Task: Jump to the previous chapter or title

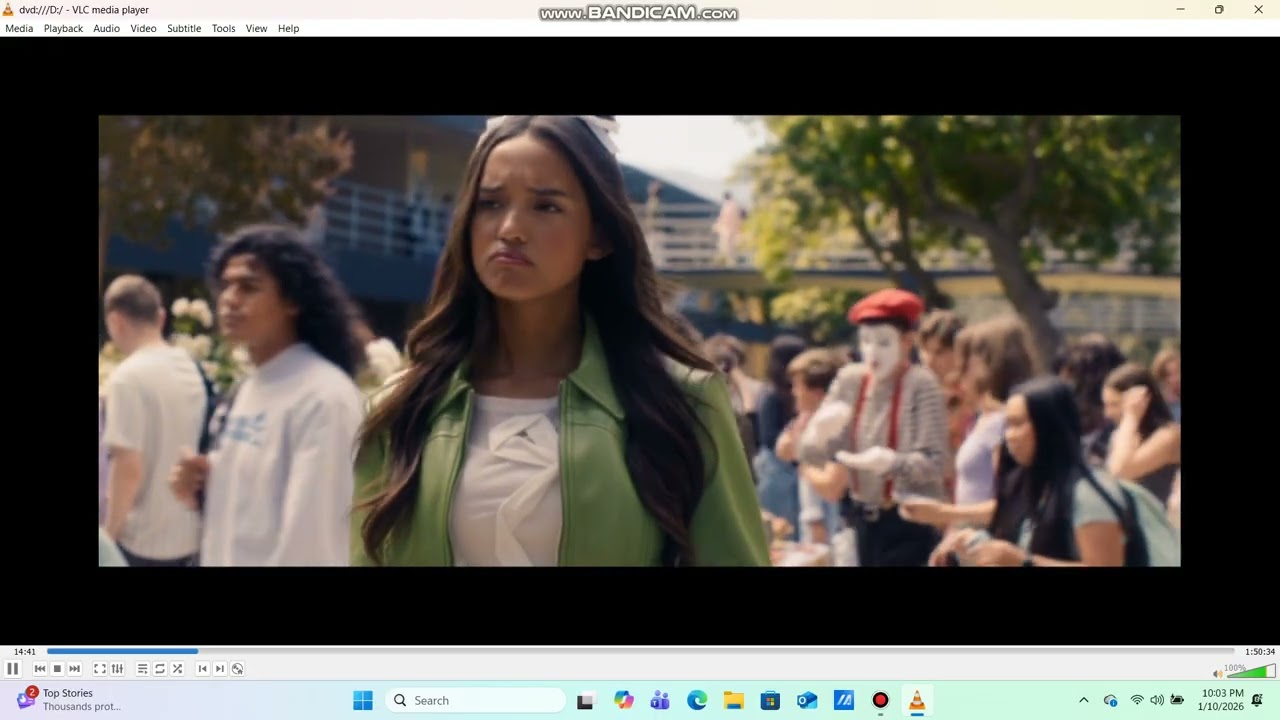Action: coord(40,669)
